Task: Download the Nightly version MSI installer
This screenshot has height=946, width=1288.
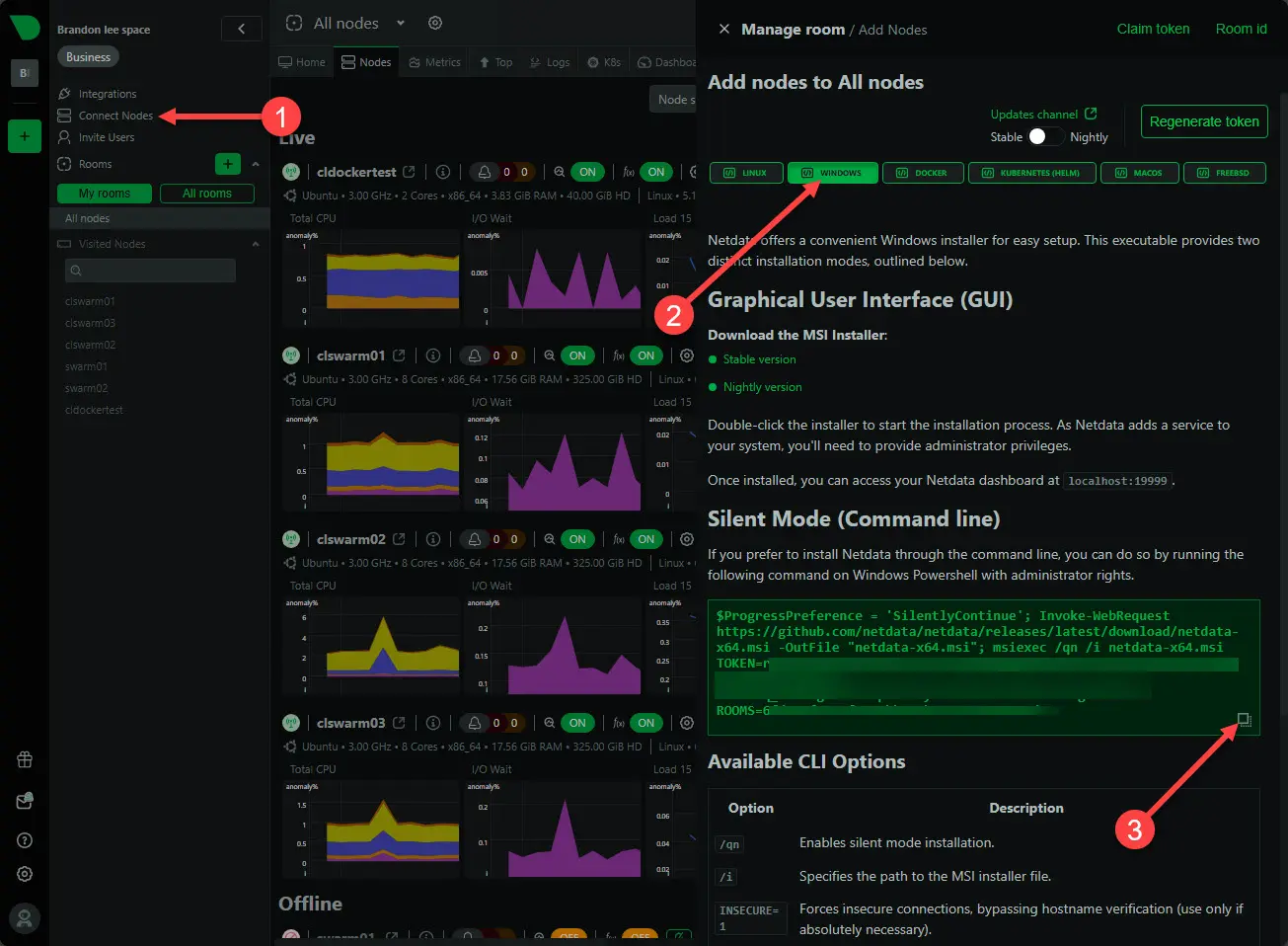Action: point(762,387)
